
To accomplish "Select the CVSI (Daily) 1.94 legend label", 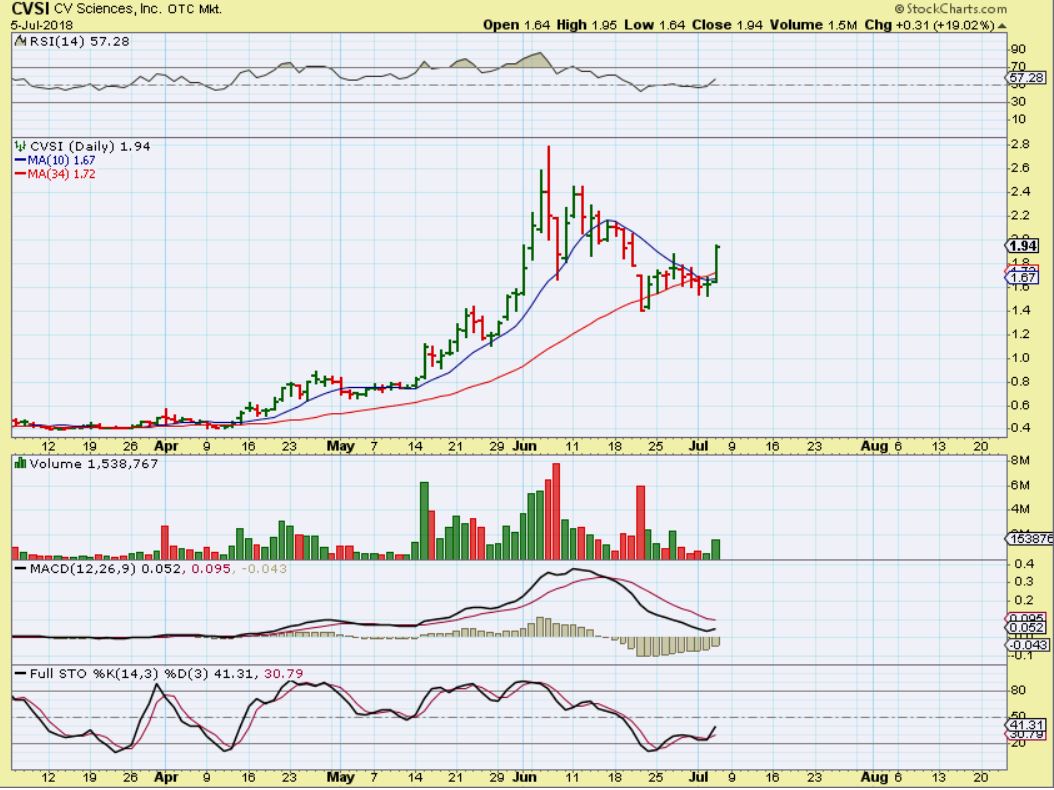I will tap(90, 146).
